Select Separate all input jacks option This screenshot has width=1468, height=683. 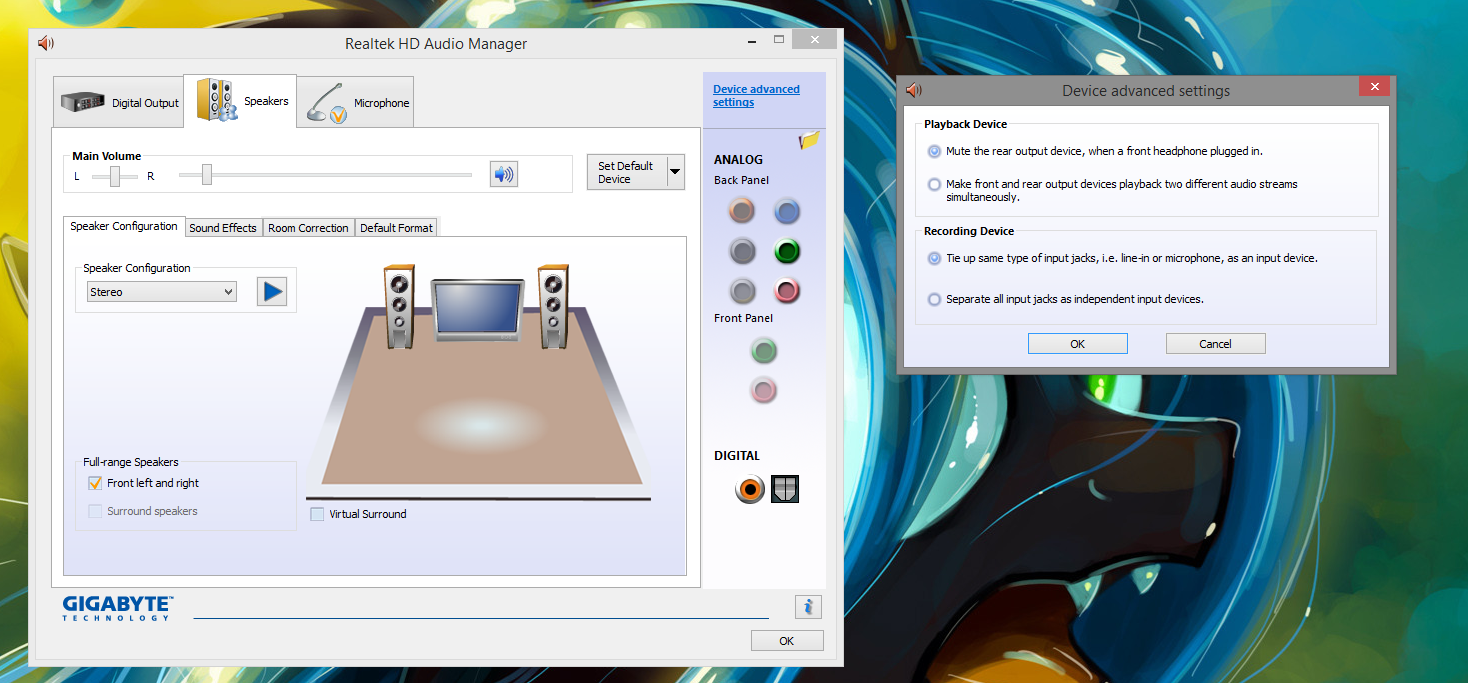pos(934,299)
